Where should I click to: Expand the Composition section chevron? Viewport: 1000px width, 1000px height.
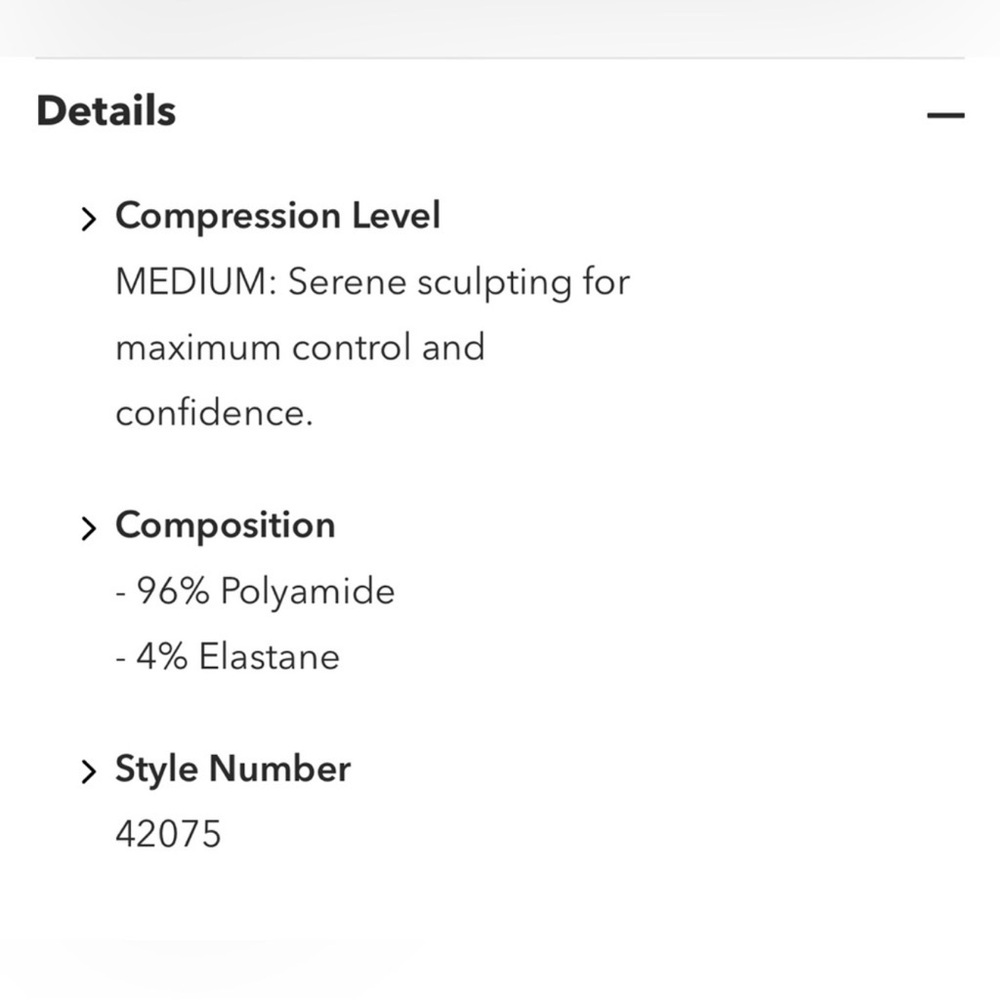(89, 527)
